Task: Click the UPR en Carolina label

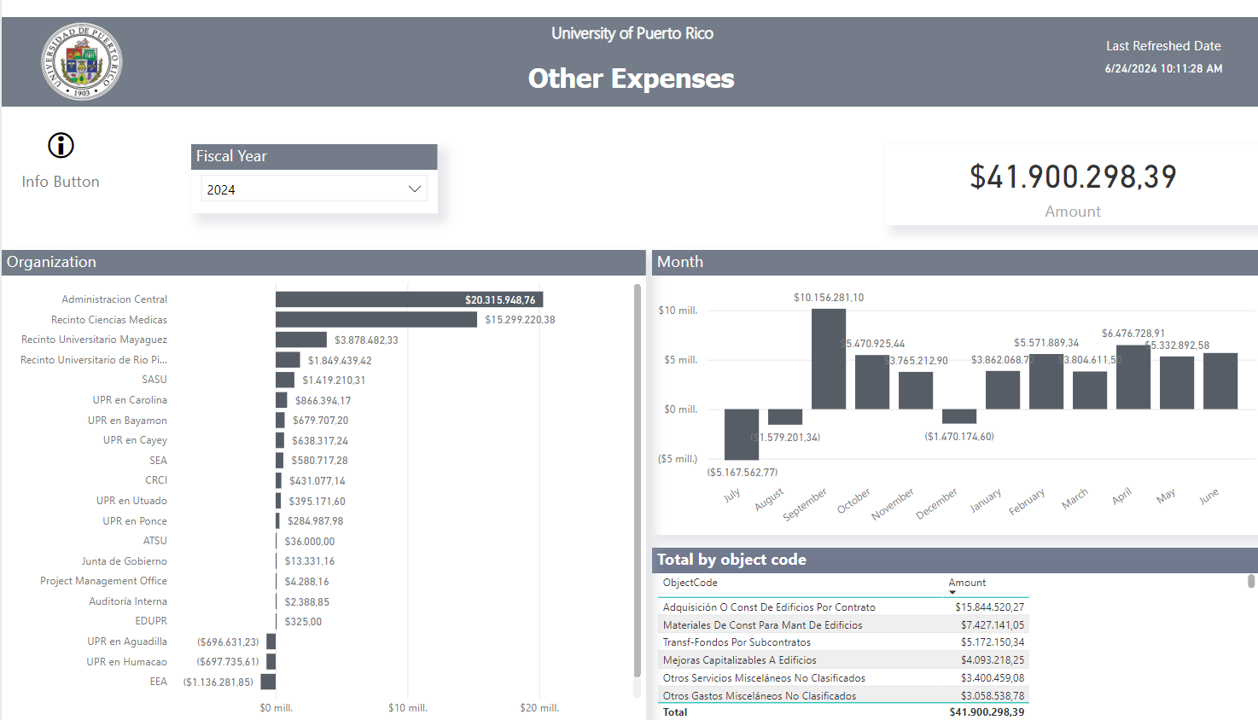Action: pos(129,400)
